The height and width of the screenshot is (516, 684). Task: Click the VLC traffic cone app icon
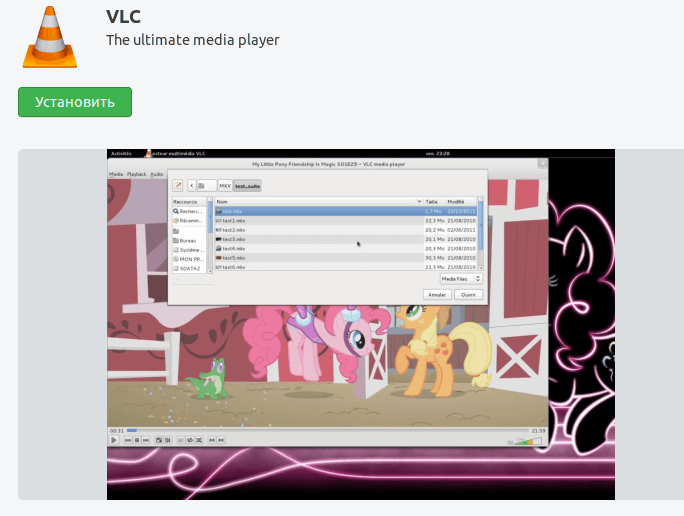(x=50, y=37)
